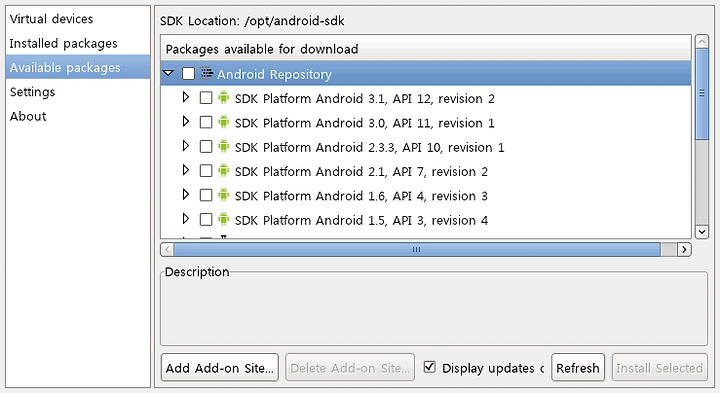Viewport: 720px width, 393px height.
Task: Click the horizontal scrollbar right arrow
Action: click(x=684, y=250)
